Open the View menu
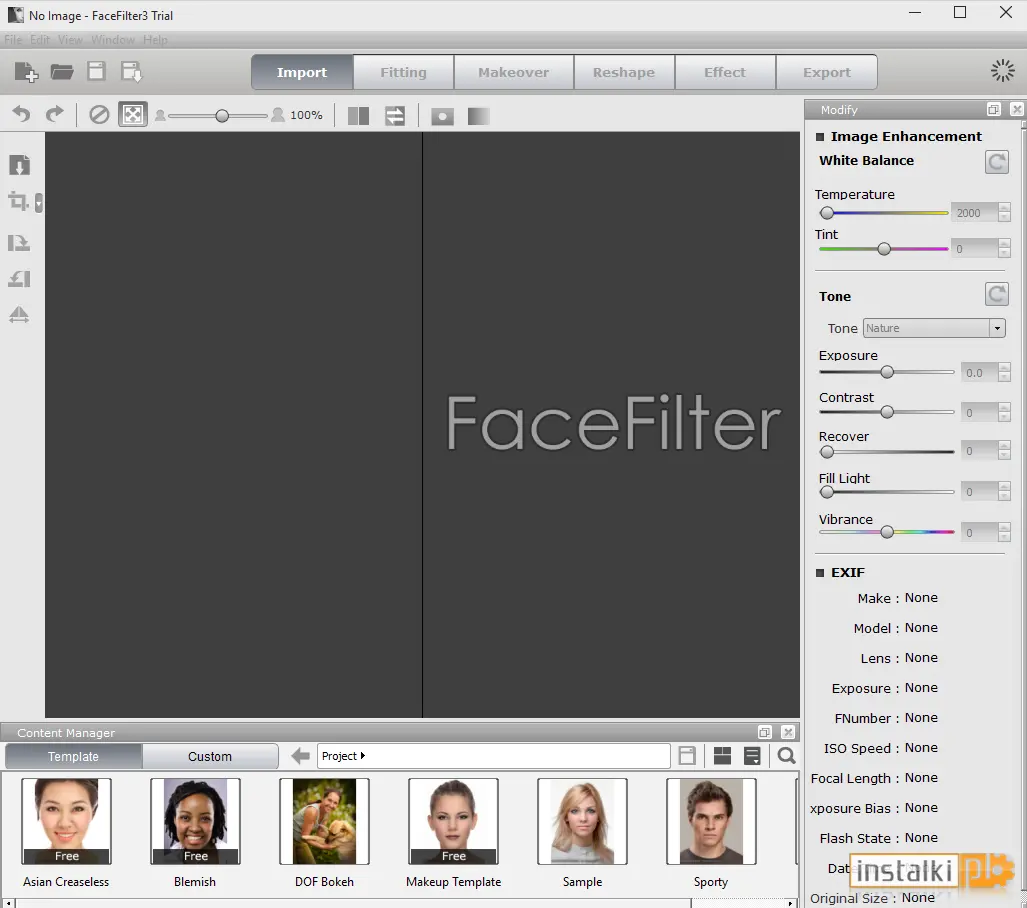 [70, 40]
